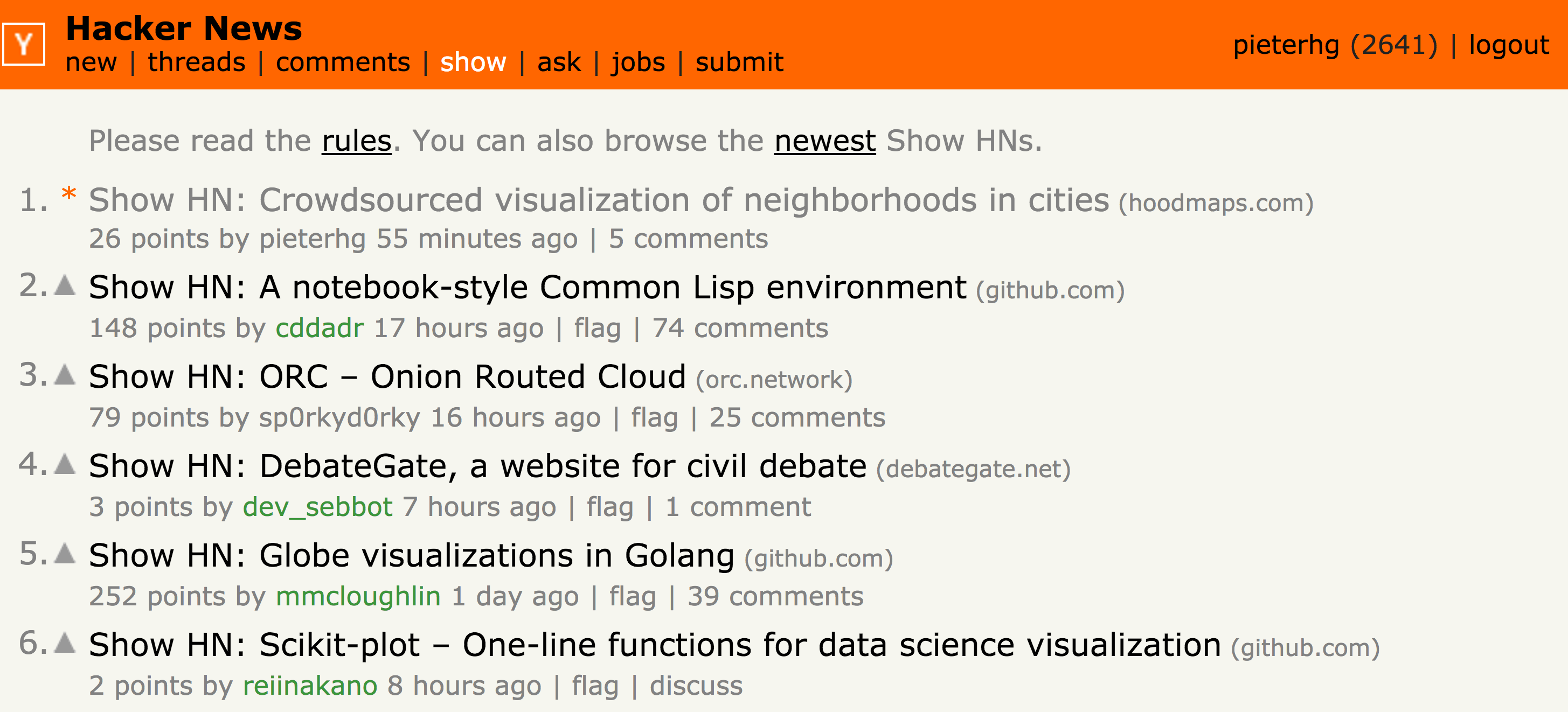Click discuss on the Scikit-plot post
The width and height of the screenshot is (1568, 712).
pos(696,686)
